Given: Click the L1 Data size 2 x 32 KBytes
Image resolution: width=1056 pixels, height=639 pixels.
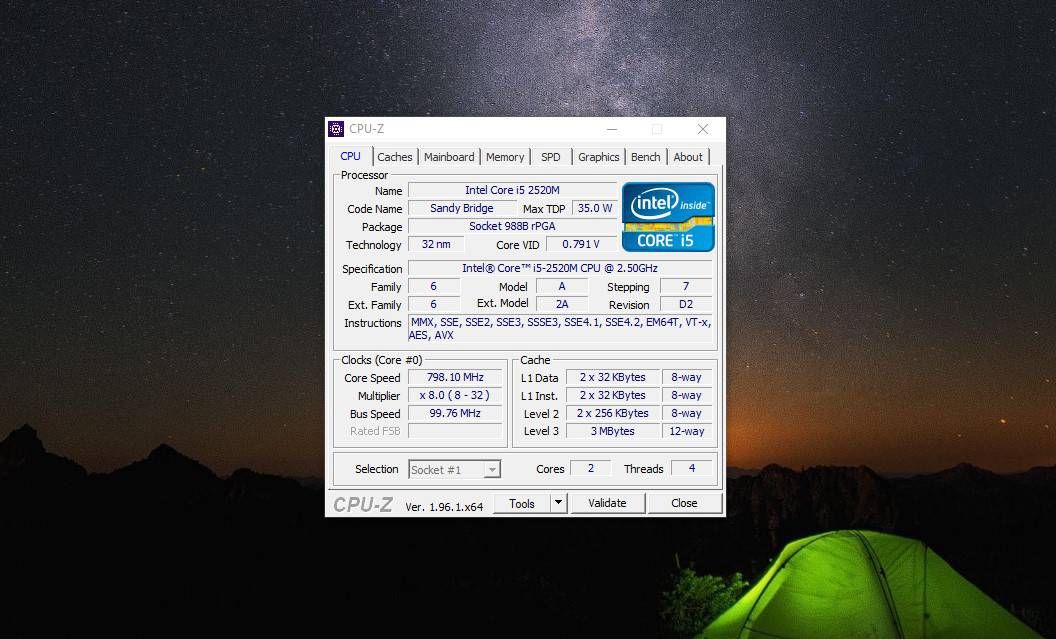Looking at the screenshot, I should [x=613, y=377].
